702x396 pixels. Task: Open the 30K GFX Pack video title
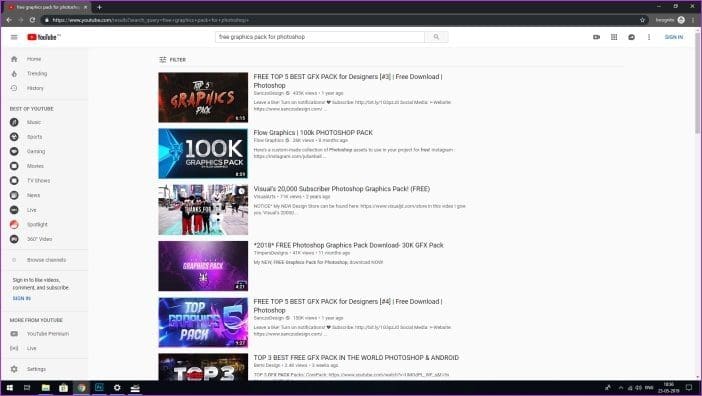348,245
